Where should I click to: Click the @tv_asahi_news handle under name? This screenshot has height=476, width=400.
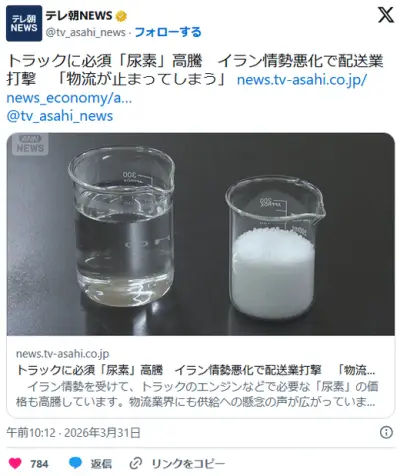[86, 32]
